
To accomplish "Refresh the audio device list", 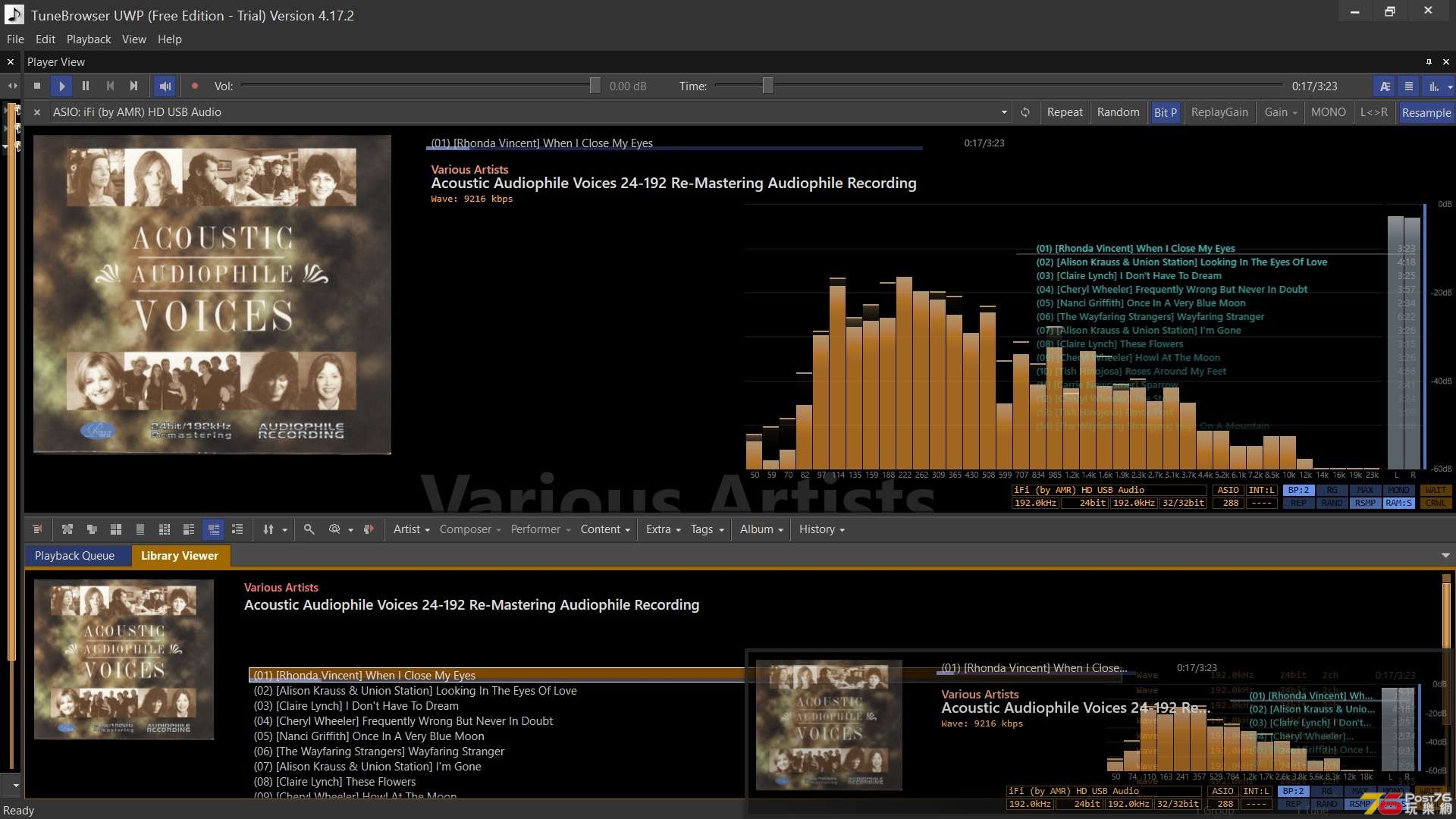I will click(x=1025, y=112).
